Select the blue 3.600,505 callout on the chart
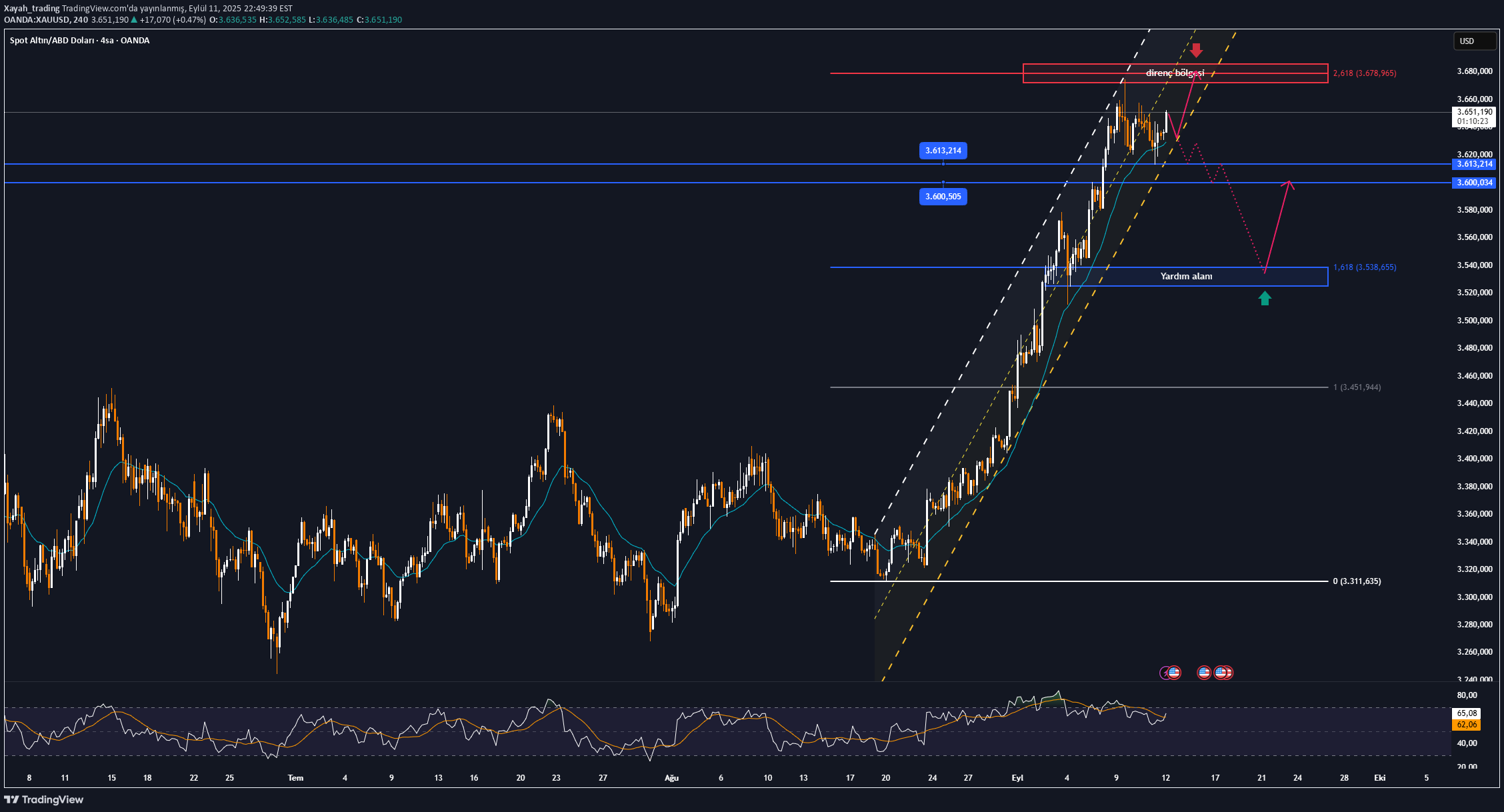 point(943,197)
